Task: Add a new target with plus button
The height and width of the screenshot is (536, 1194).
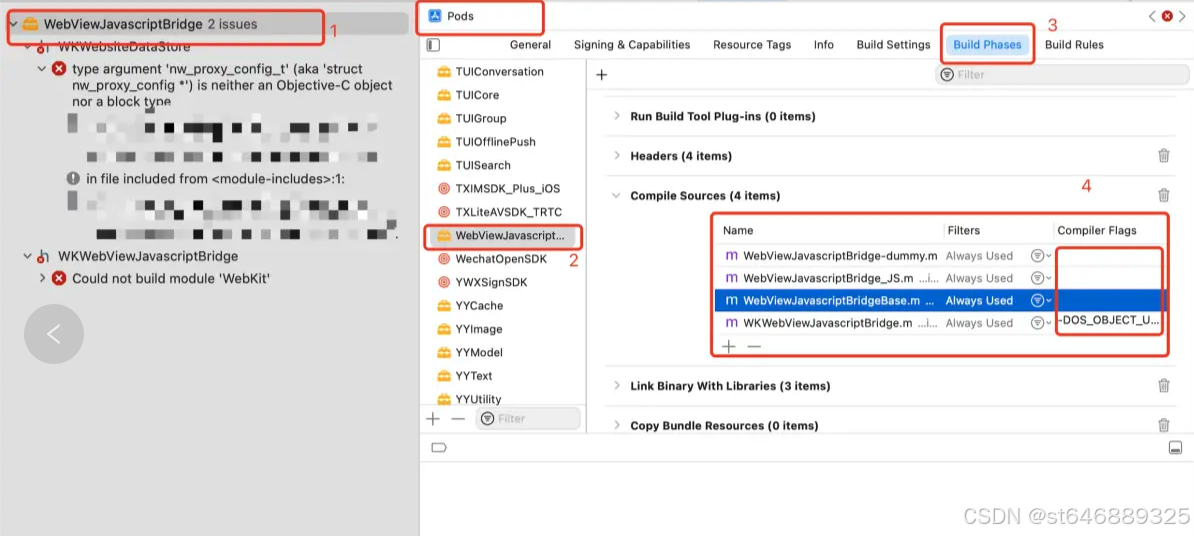Action: click(433, 419)
